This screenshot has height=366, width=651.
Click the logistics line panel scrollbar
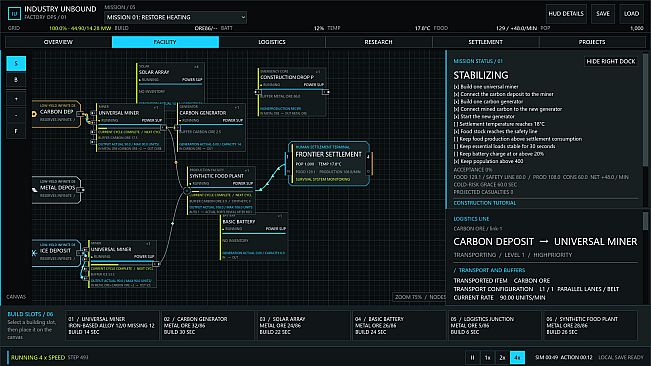(x=645, y=221)
